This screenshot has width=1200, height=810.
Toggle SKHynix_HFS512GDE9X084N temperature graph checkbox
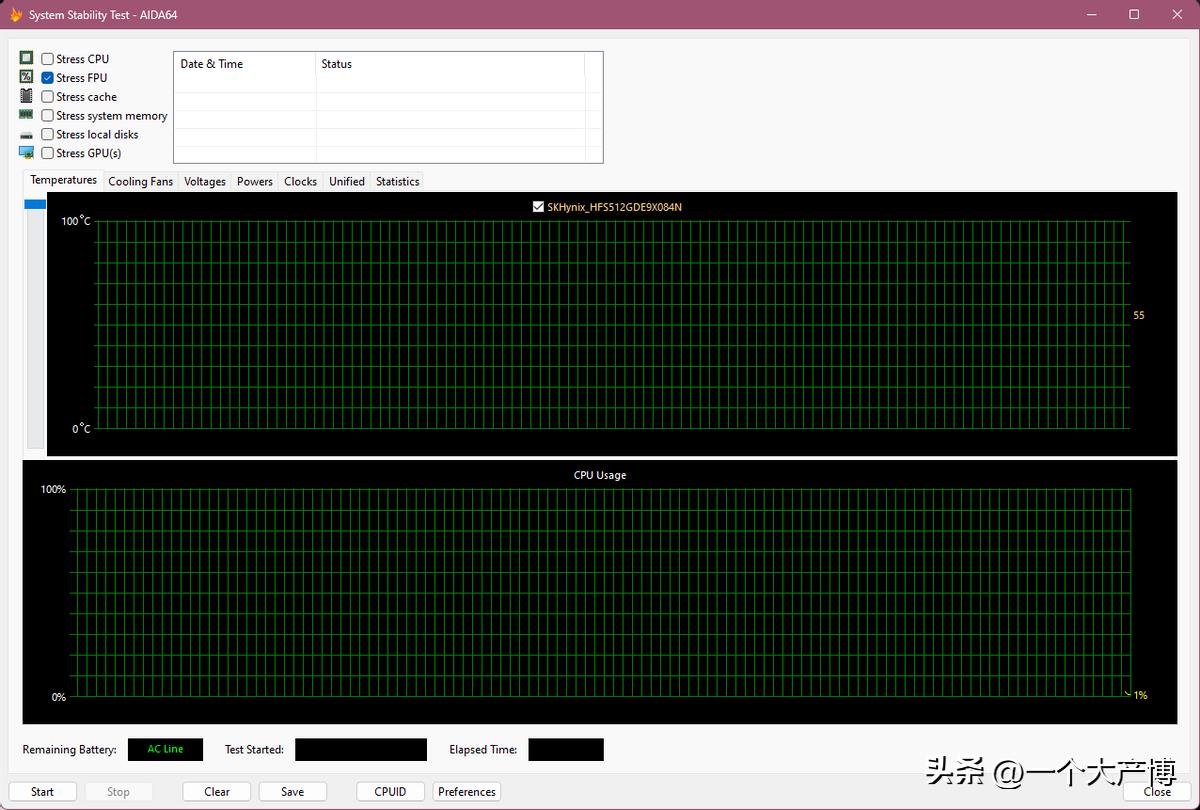(x=539, y=207)
